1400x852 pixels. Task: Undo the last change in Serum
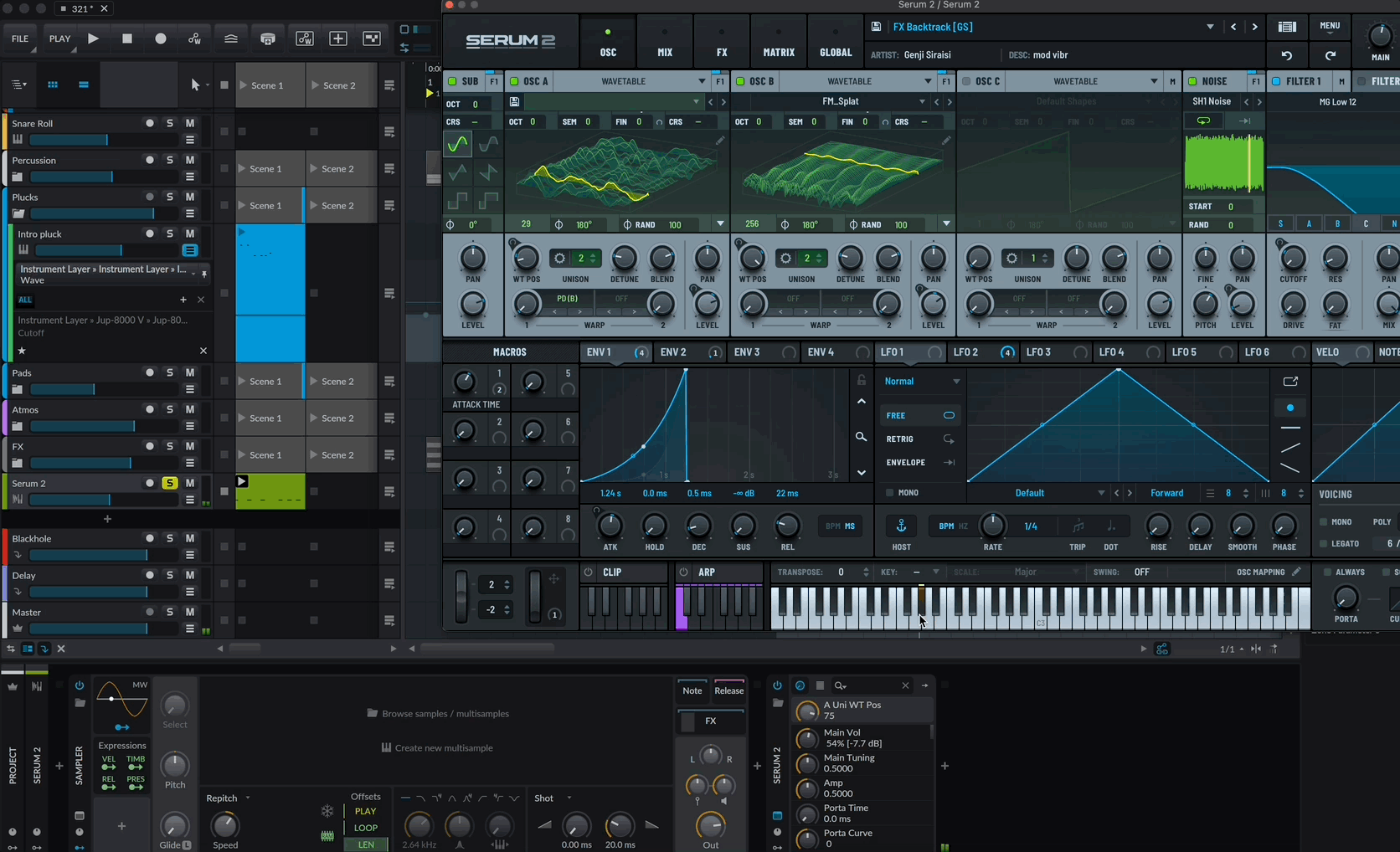pyautogui.click(x=1287, y=55)
